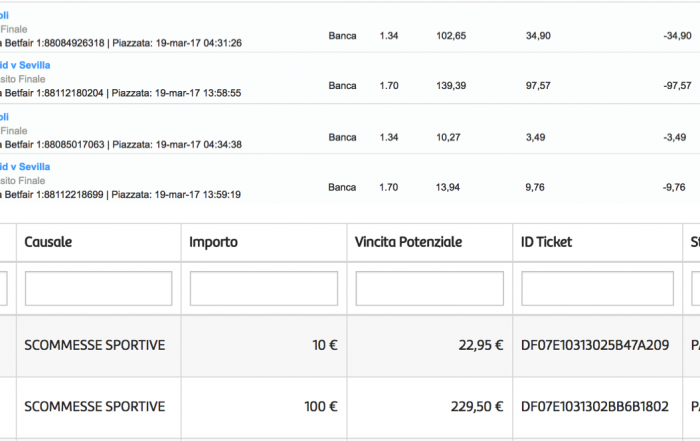Sort by the ID Ticket column header
Screen dimensions: 700x441
pos(546,242)
